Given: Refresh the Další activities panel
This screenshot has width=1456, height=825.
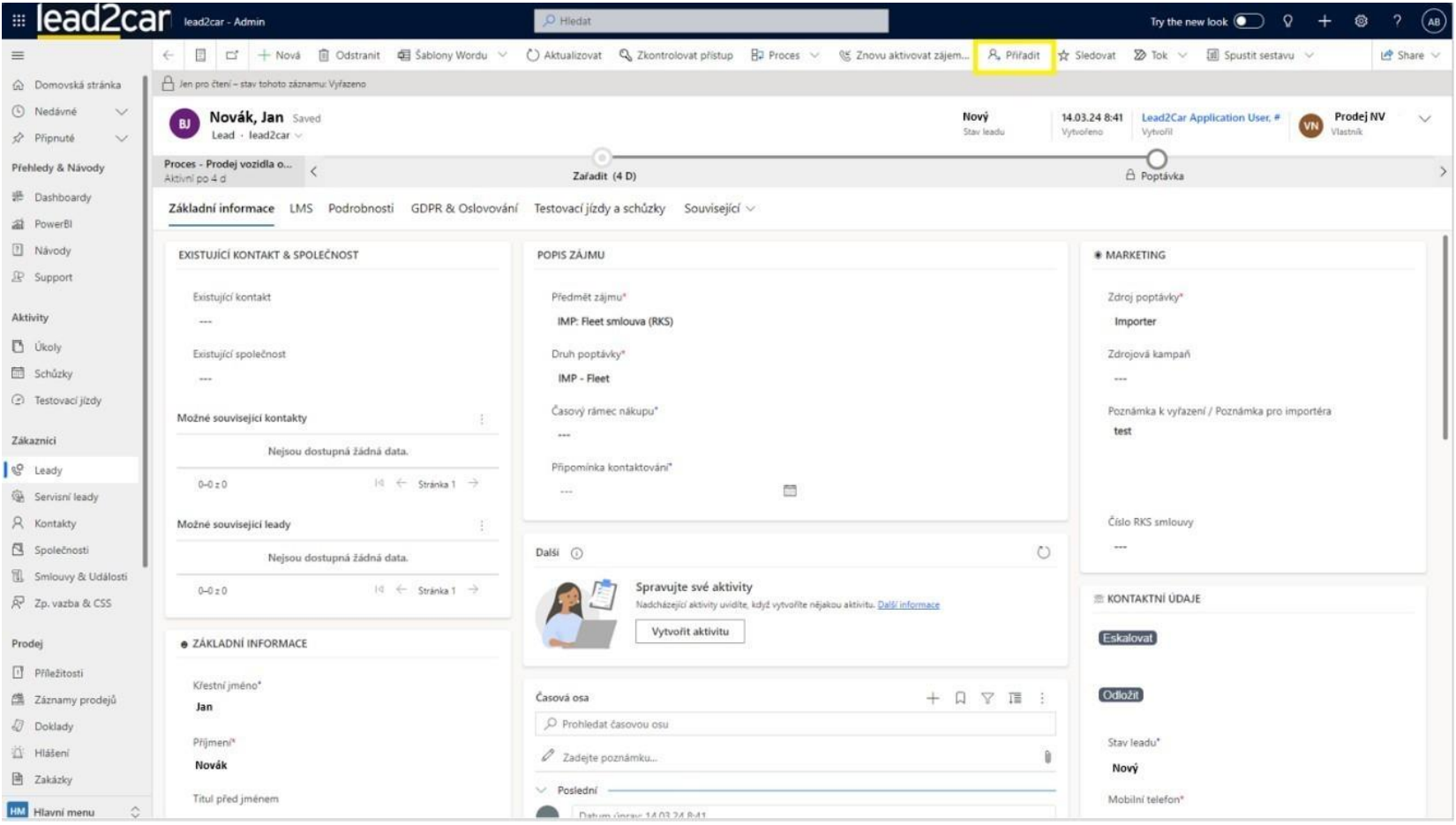Looking at the screenshot, I should [x=1043, y=553].
